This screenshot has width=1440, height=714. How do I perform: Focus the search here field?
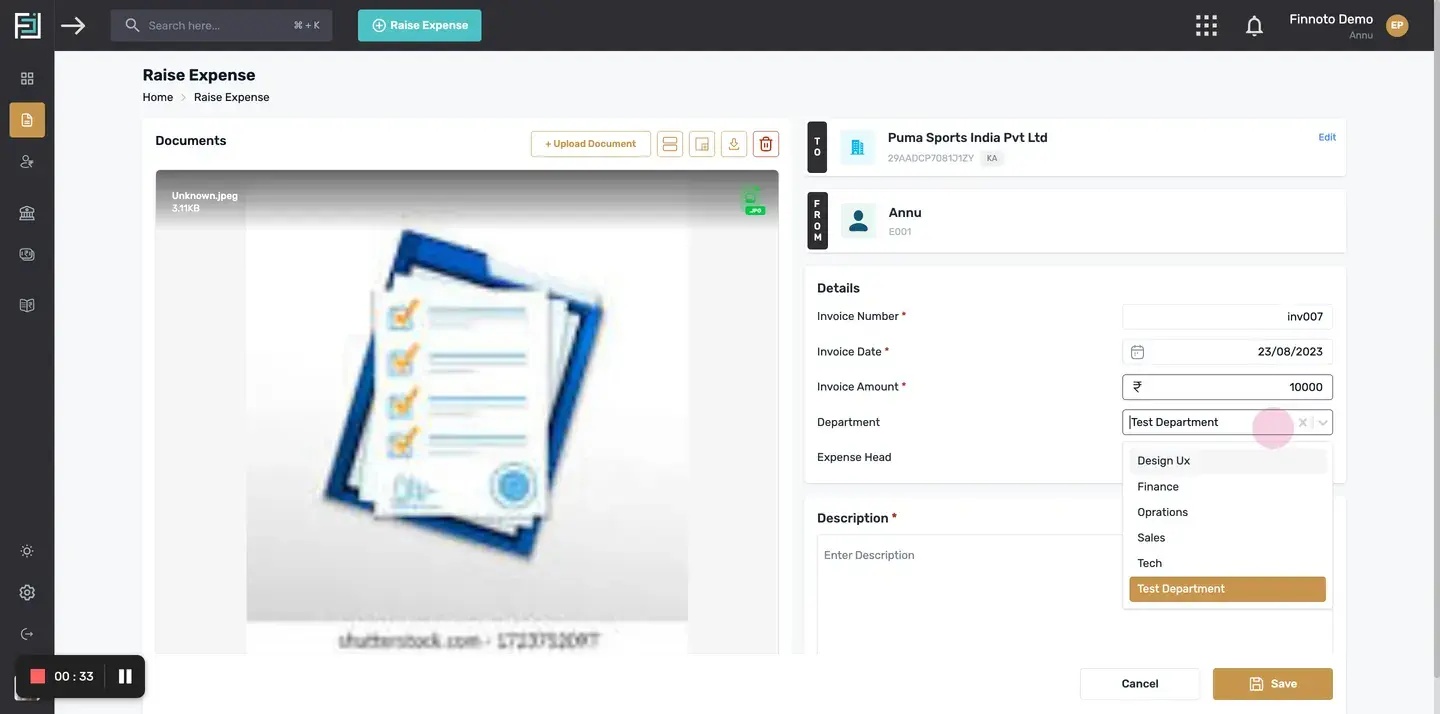pos(222,26)
